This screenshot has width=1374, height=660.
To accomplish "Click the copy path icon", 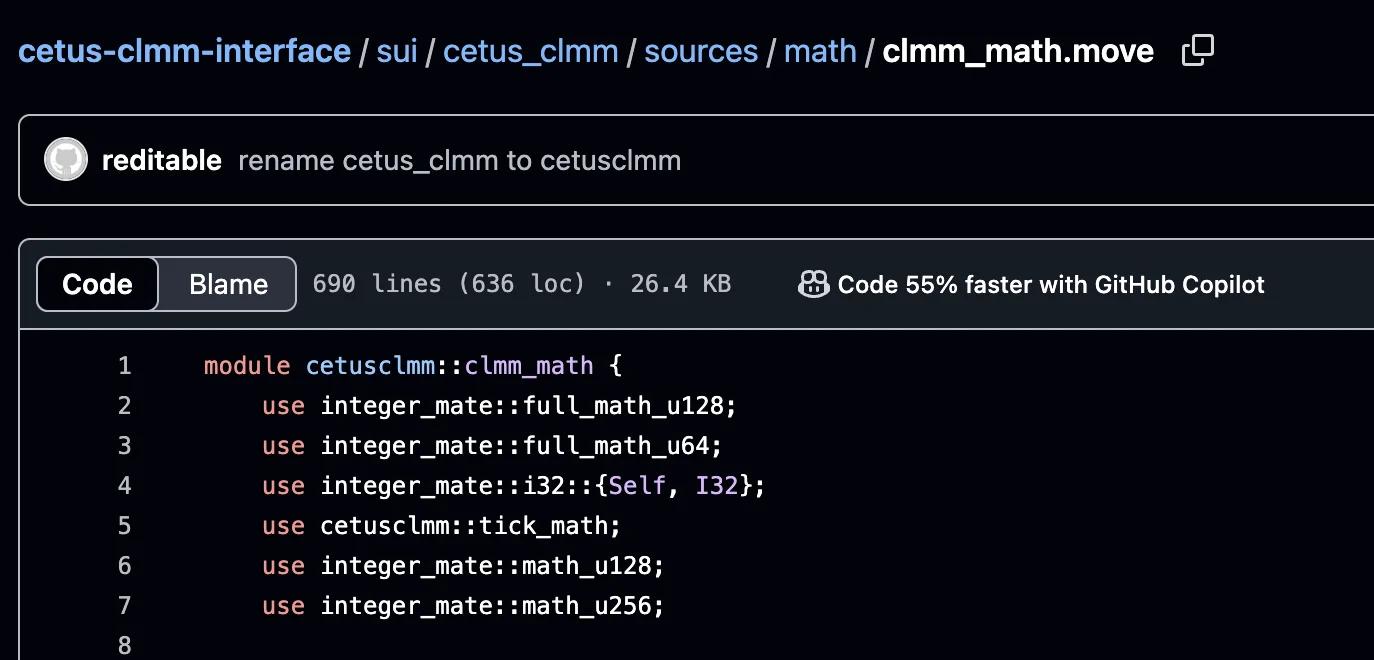I will (x=1197, y=51).
